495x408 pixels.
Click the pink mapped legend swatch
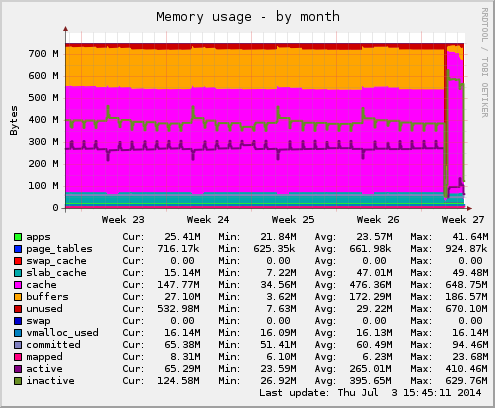point(18,357)
